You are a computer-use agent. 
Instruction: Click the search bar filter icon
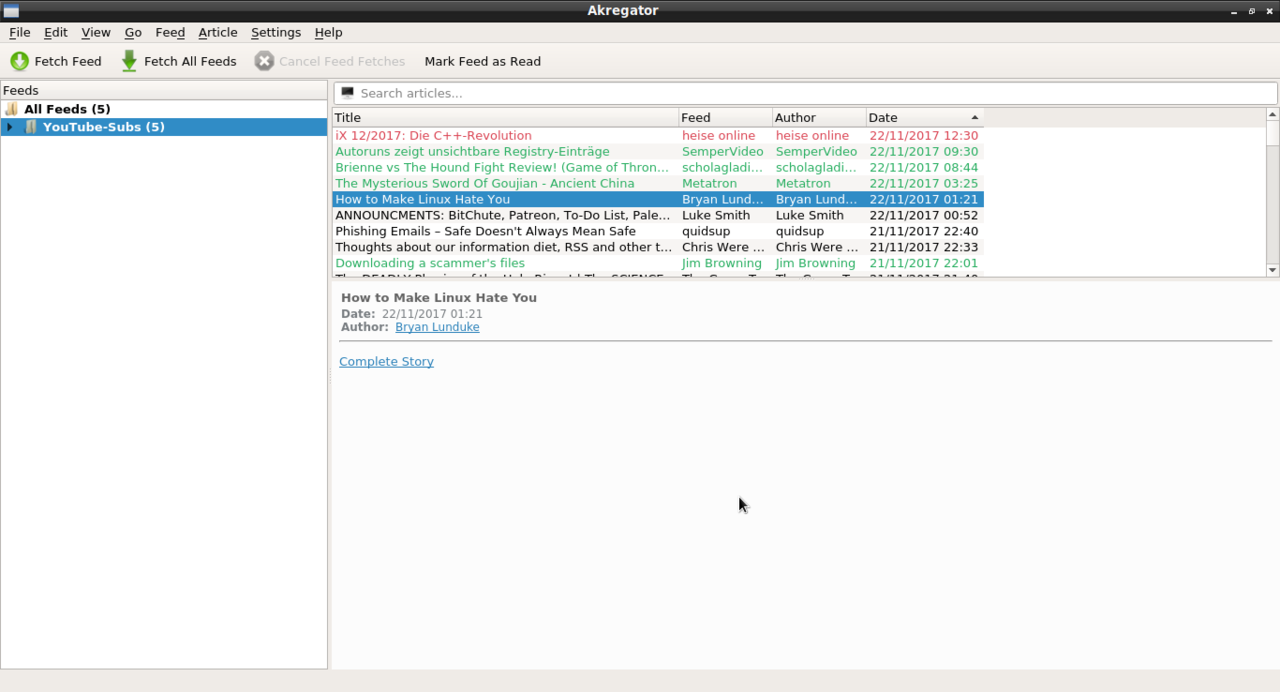348,93
